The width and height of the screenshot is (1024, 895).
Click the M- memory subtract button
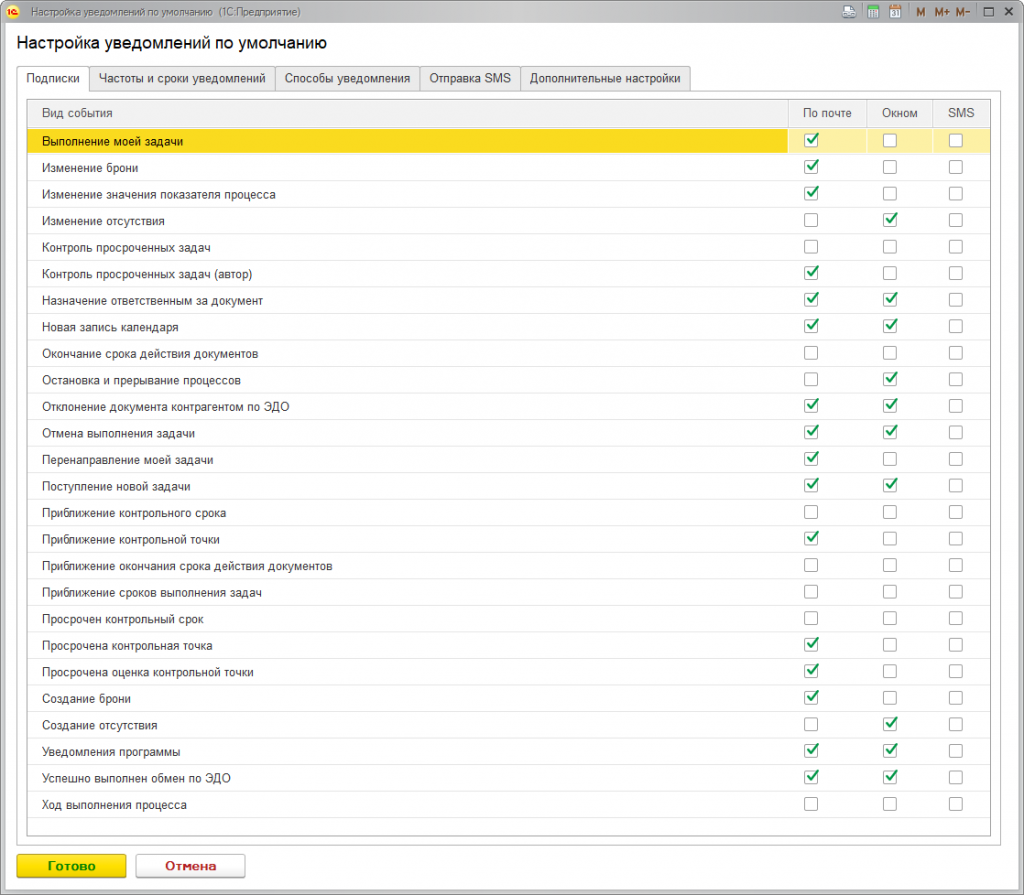click(962, 12)
